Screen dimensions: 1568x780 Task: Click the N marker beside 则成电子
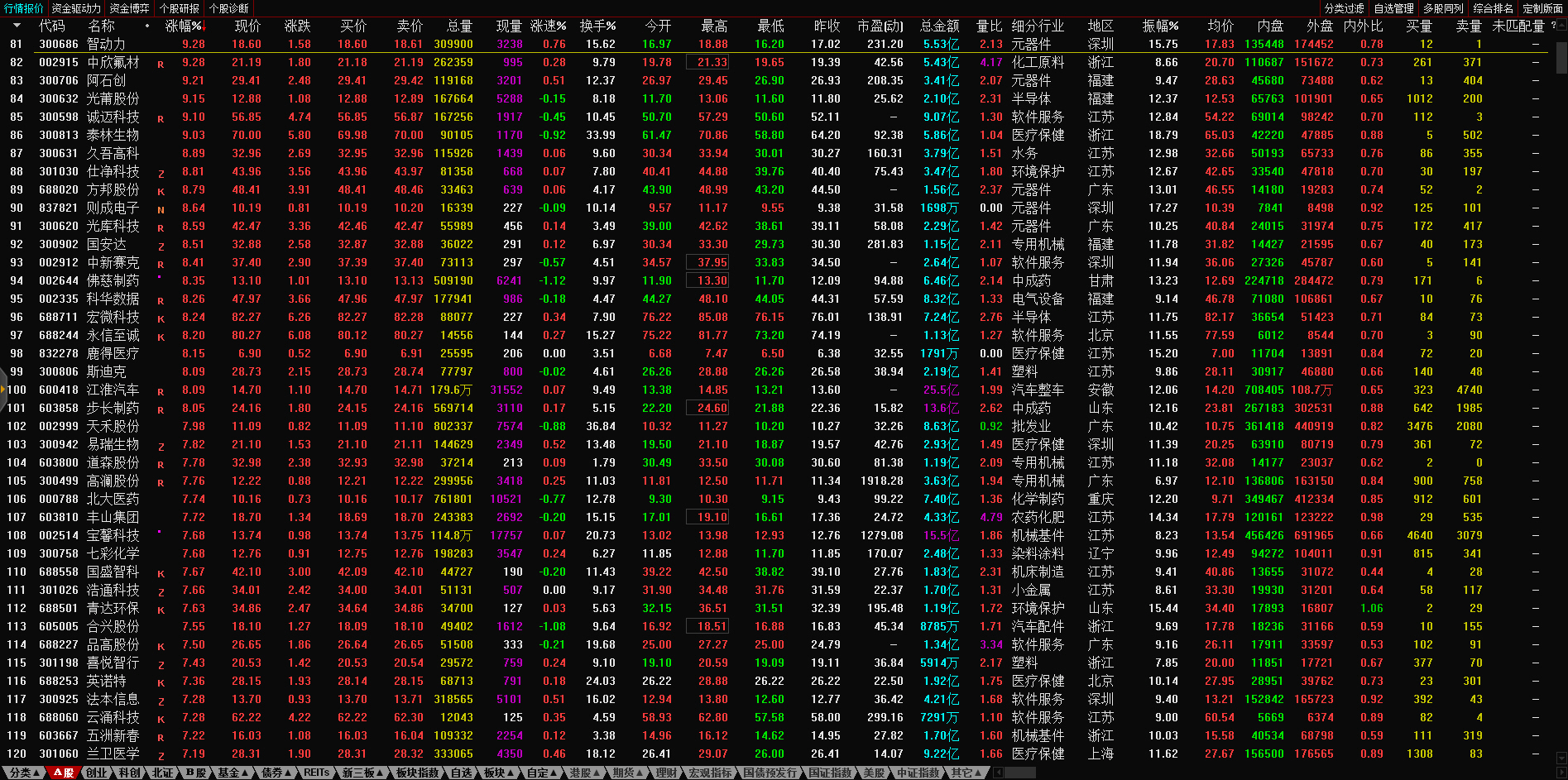pos(161,209)
